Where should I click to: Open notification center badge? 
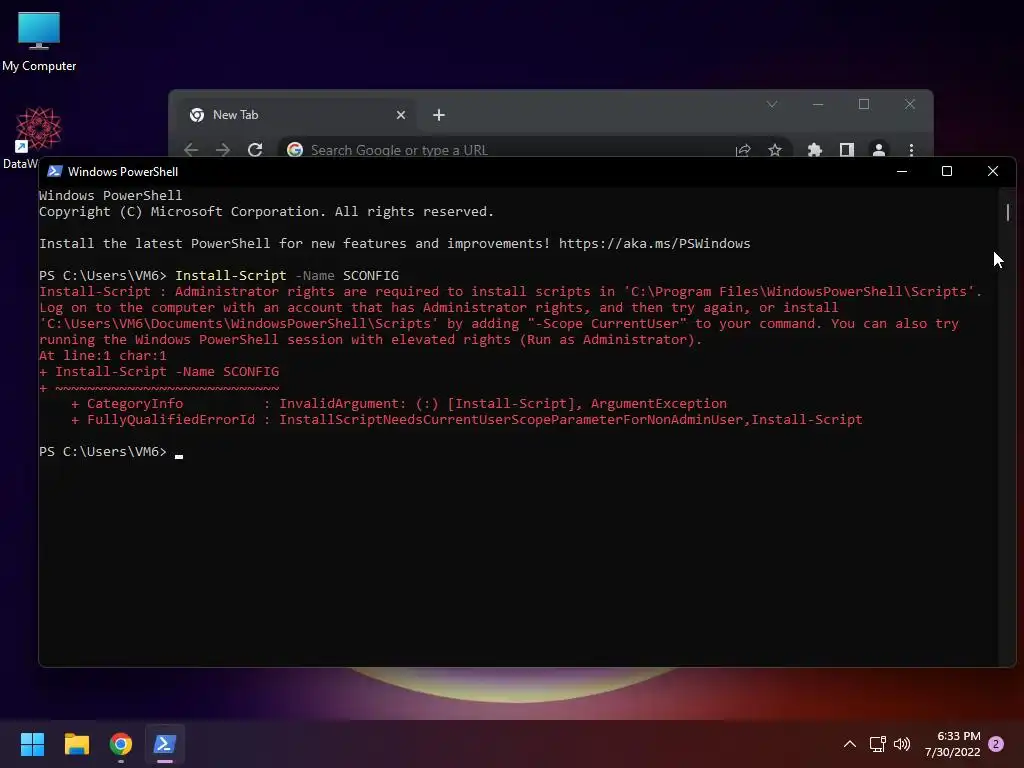[996, 744]
